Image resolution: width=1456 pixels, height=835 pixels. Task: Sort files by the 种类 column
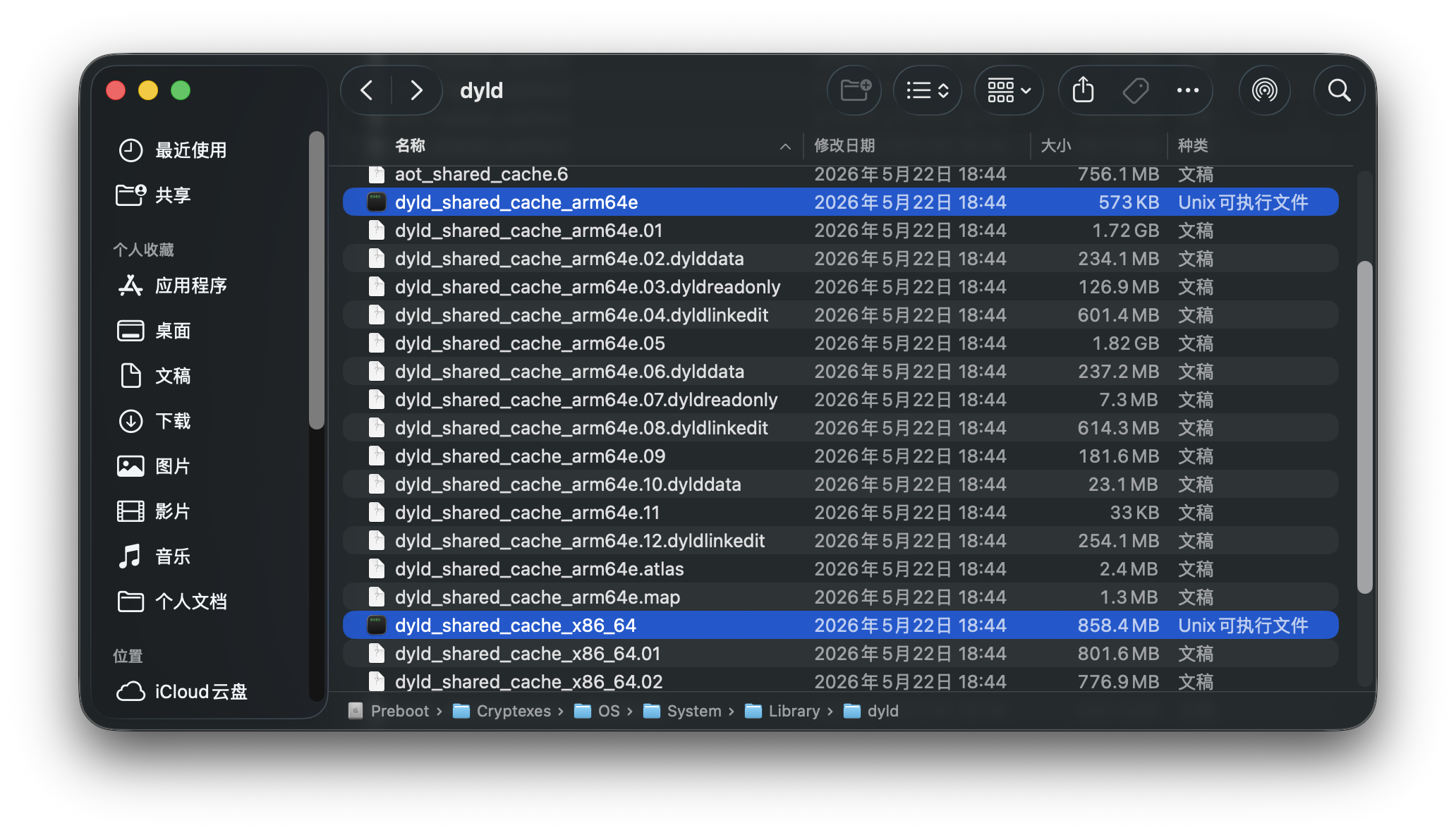tap(1193, 146)
